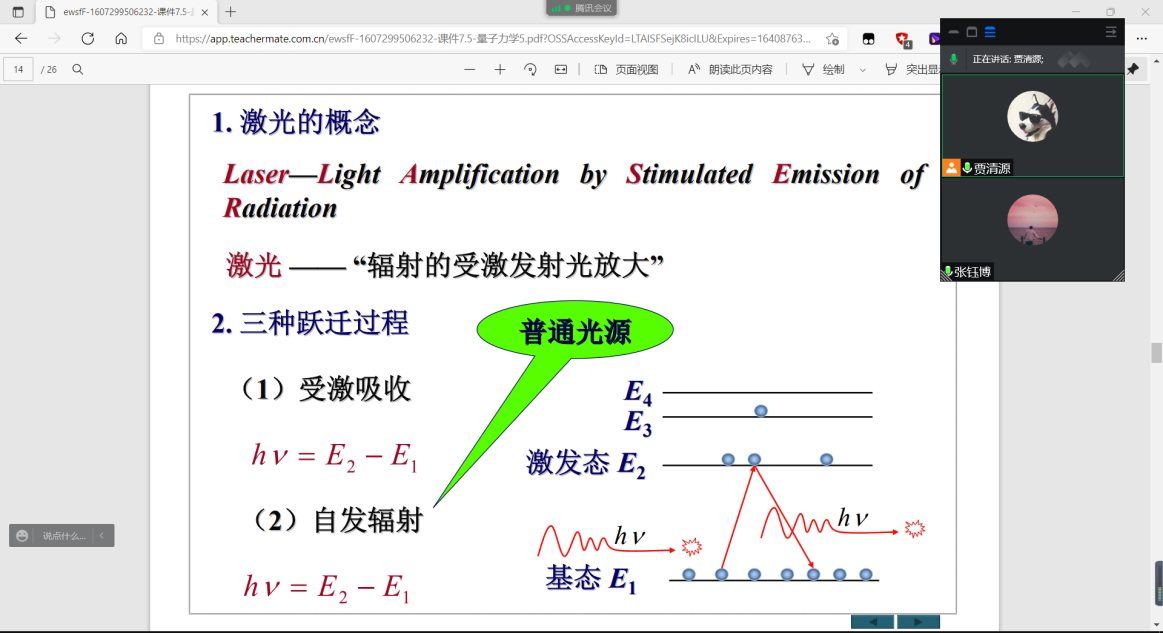Zoom in the PDF with plus icon
1163x633 pixels.
tap(500, 69)
